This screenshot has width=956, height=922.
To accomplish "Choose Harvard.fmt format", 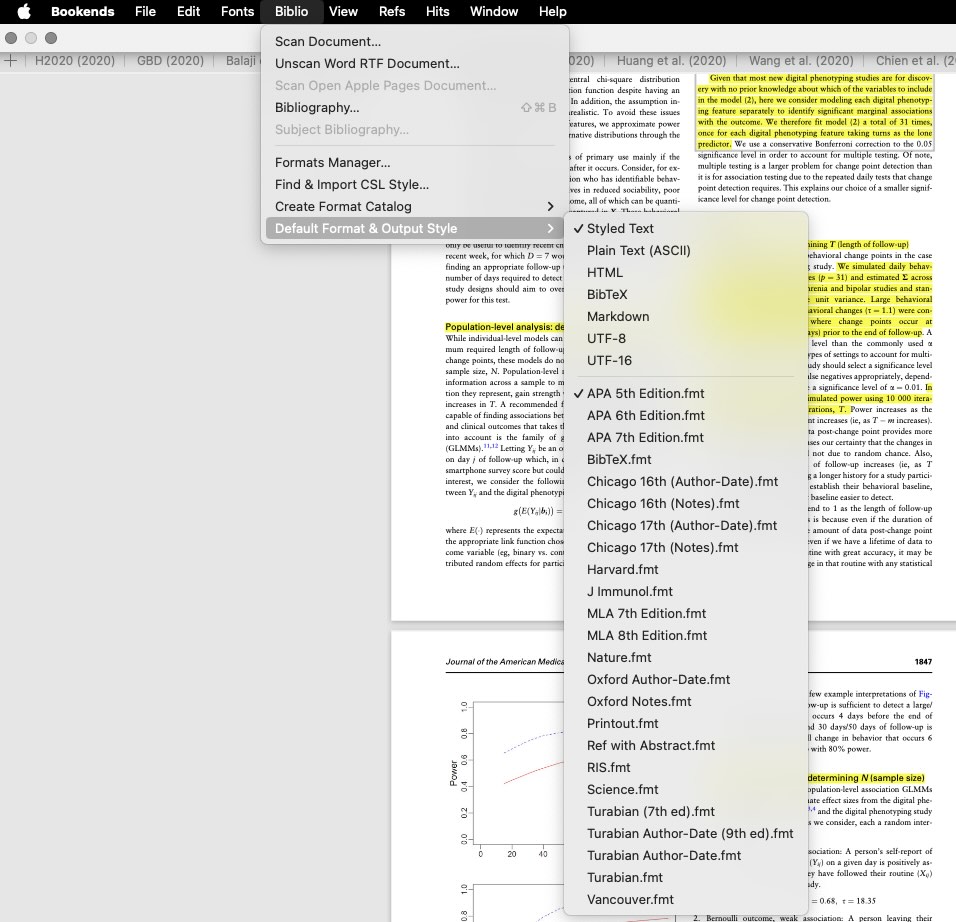I will [686, 569].
